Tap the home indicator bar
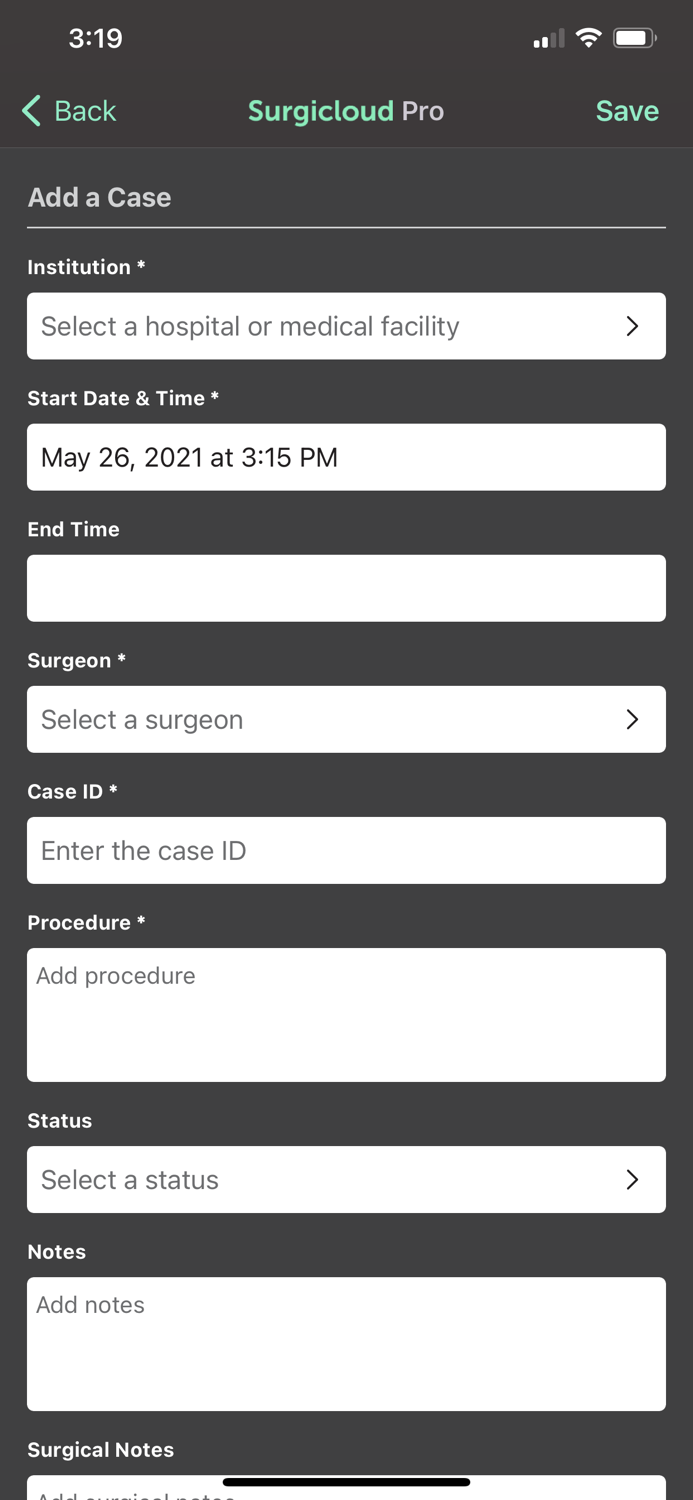Image resolution: width=693 pixels, height=1500 pixels. coord(346,1481)
